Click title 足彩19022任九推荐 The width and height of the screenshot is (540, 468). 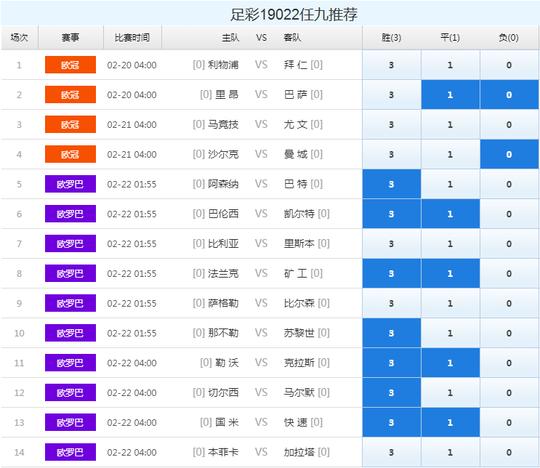click(294, 14)
